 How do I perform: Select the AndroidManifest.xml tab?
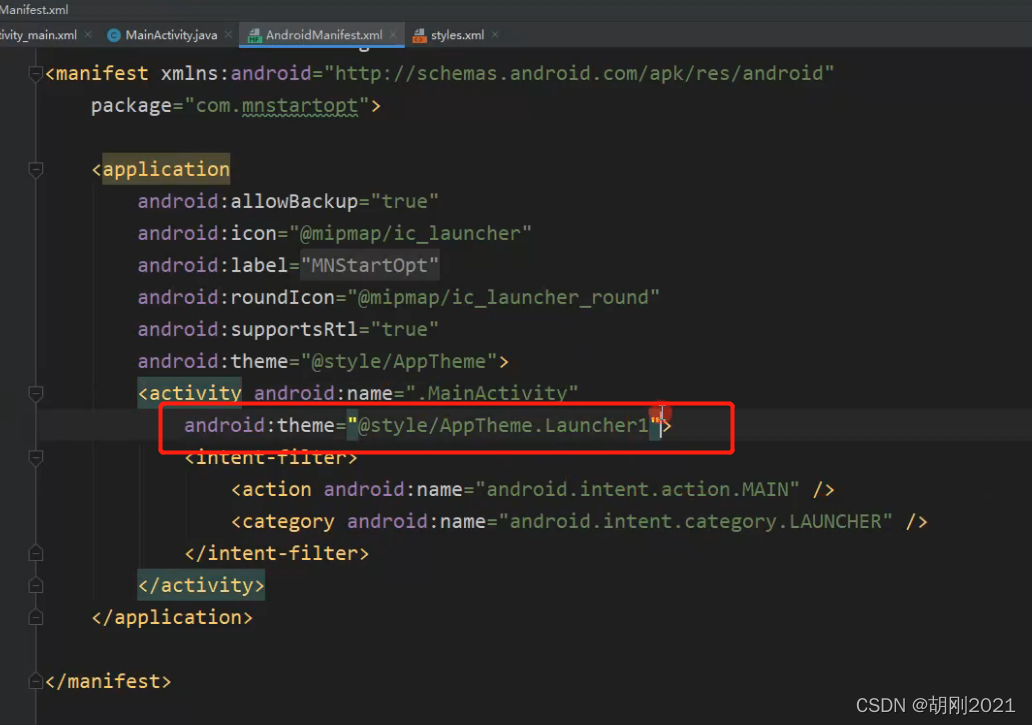point(324,35)
